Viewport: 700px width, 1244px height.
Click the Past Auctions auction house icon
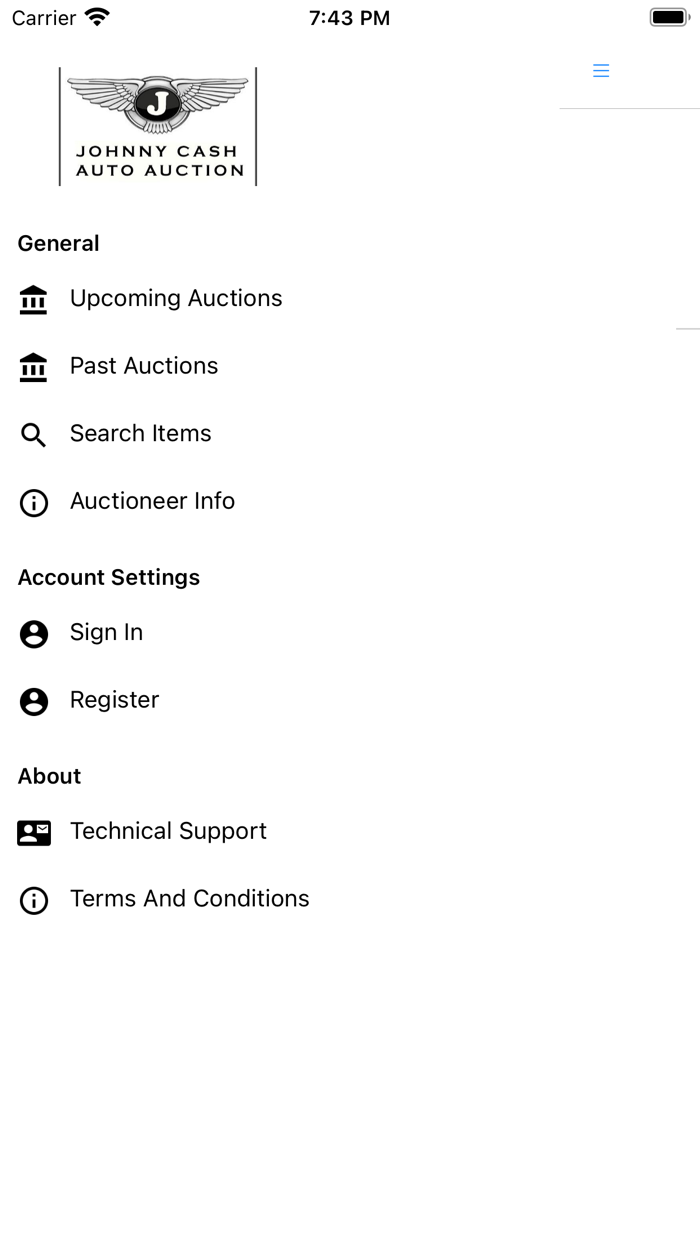point(33,366)
